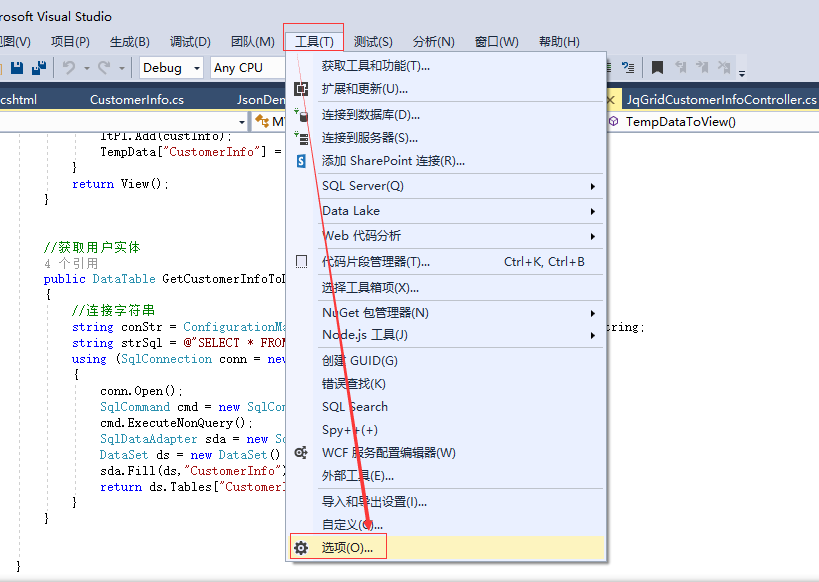Screen dimensions: 819x582
Task: Click the uncomment lines toolbar icon
Action: point(628,67)
